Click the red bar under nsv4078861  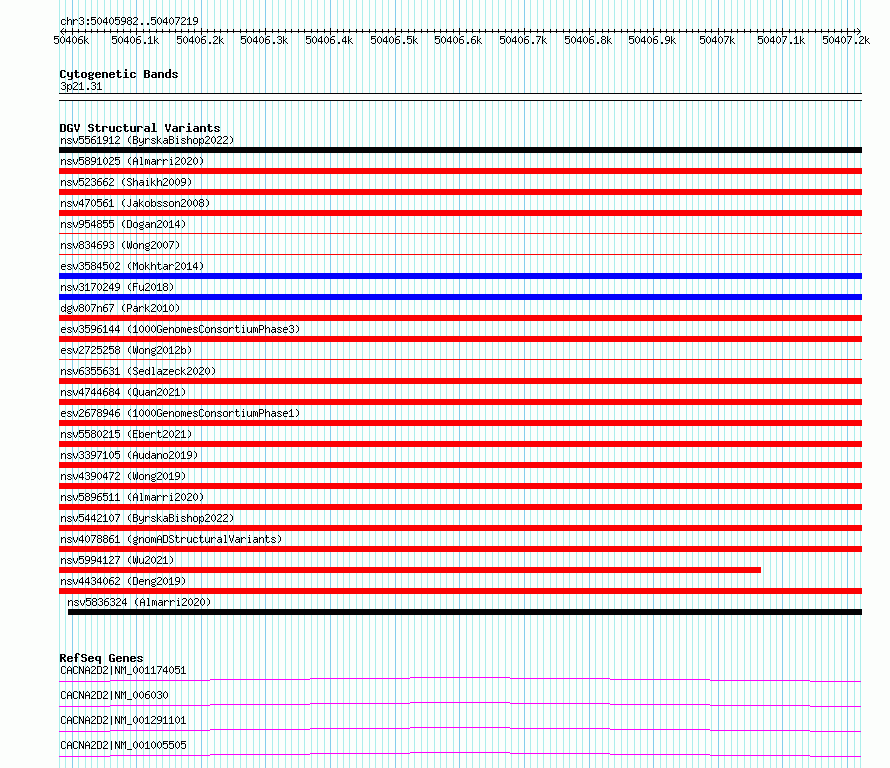point(460,549)
